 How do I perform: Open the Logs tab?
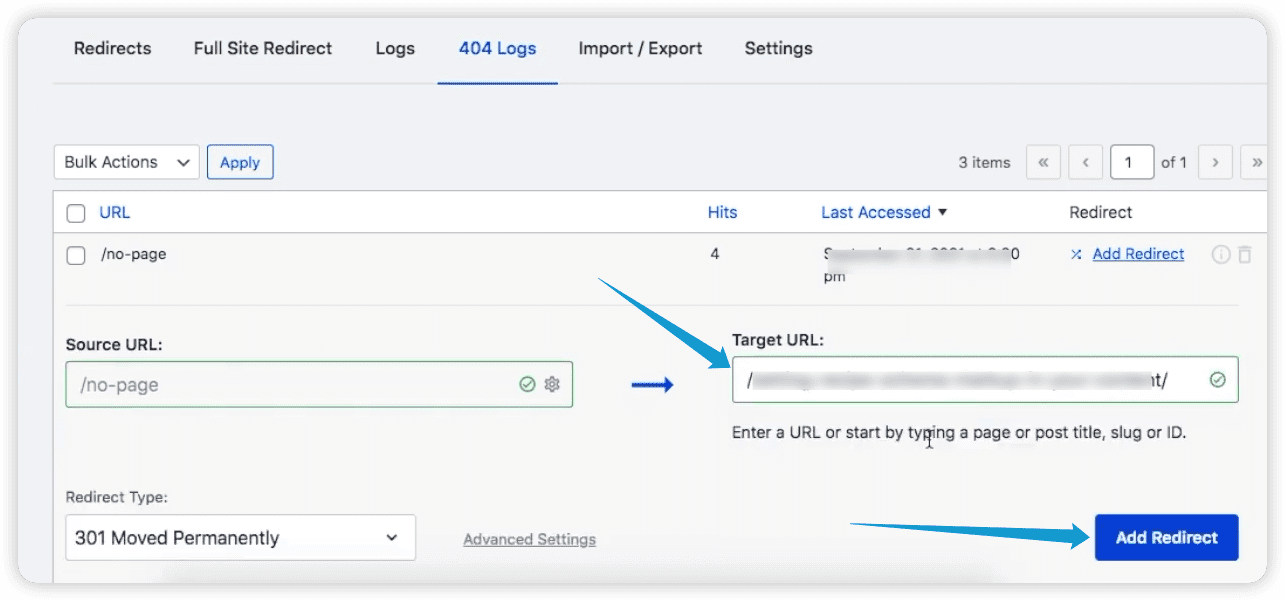395,48
